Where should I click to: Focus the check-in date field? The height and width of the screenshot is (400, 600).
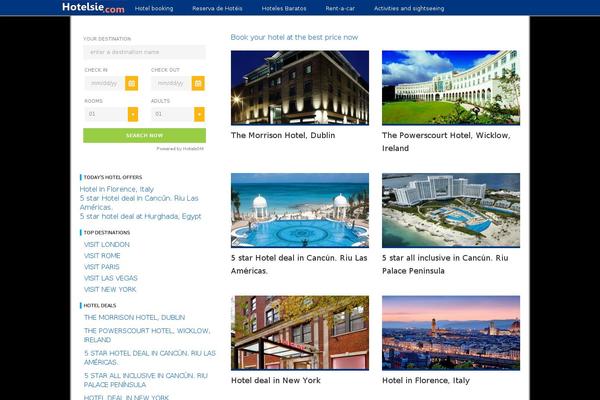coord(104,83)
